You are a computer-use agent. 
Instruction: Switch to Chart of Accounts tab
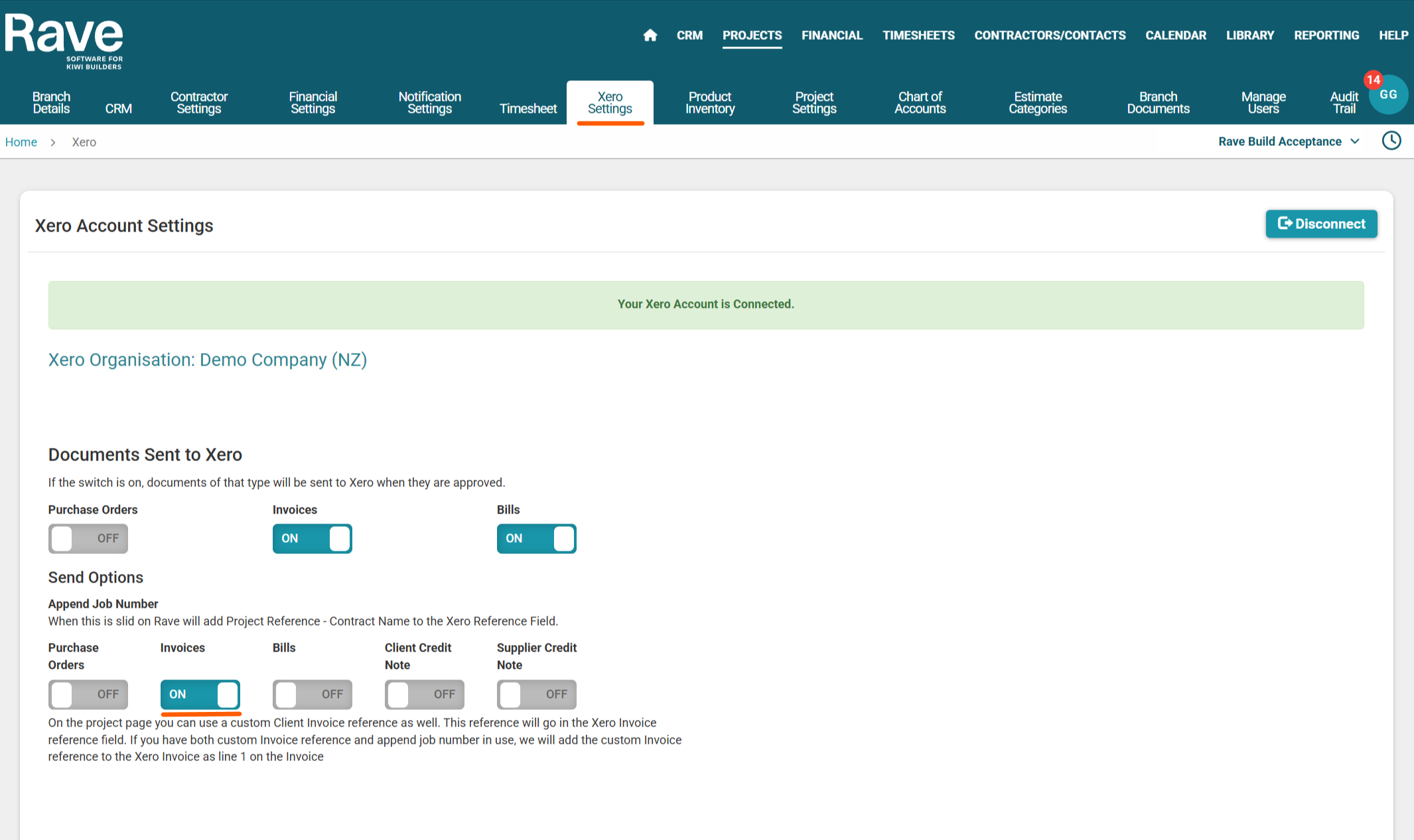click(920, 103)
